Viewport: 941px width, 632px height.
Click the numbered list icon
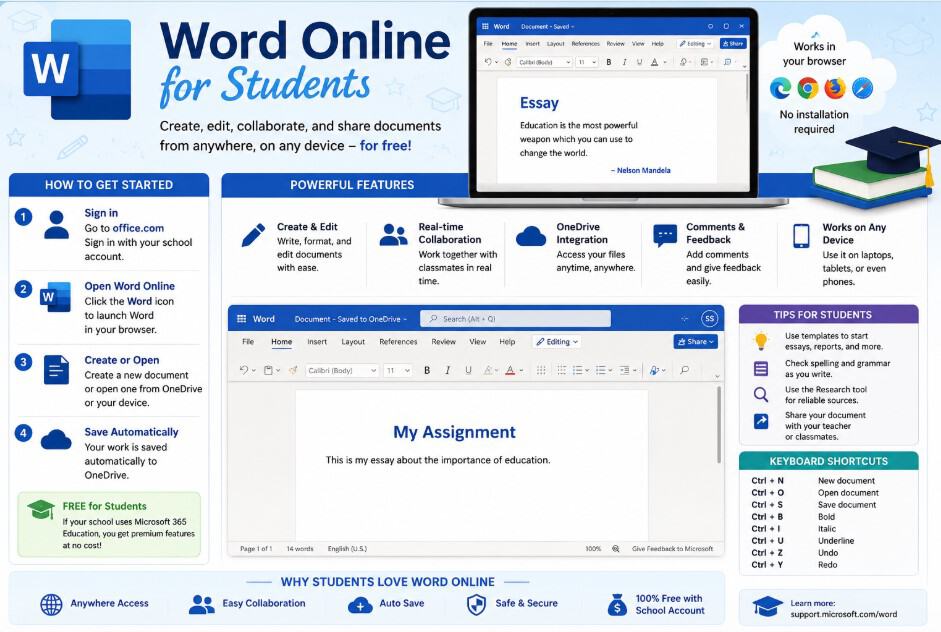point(577,370)
